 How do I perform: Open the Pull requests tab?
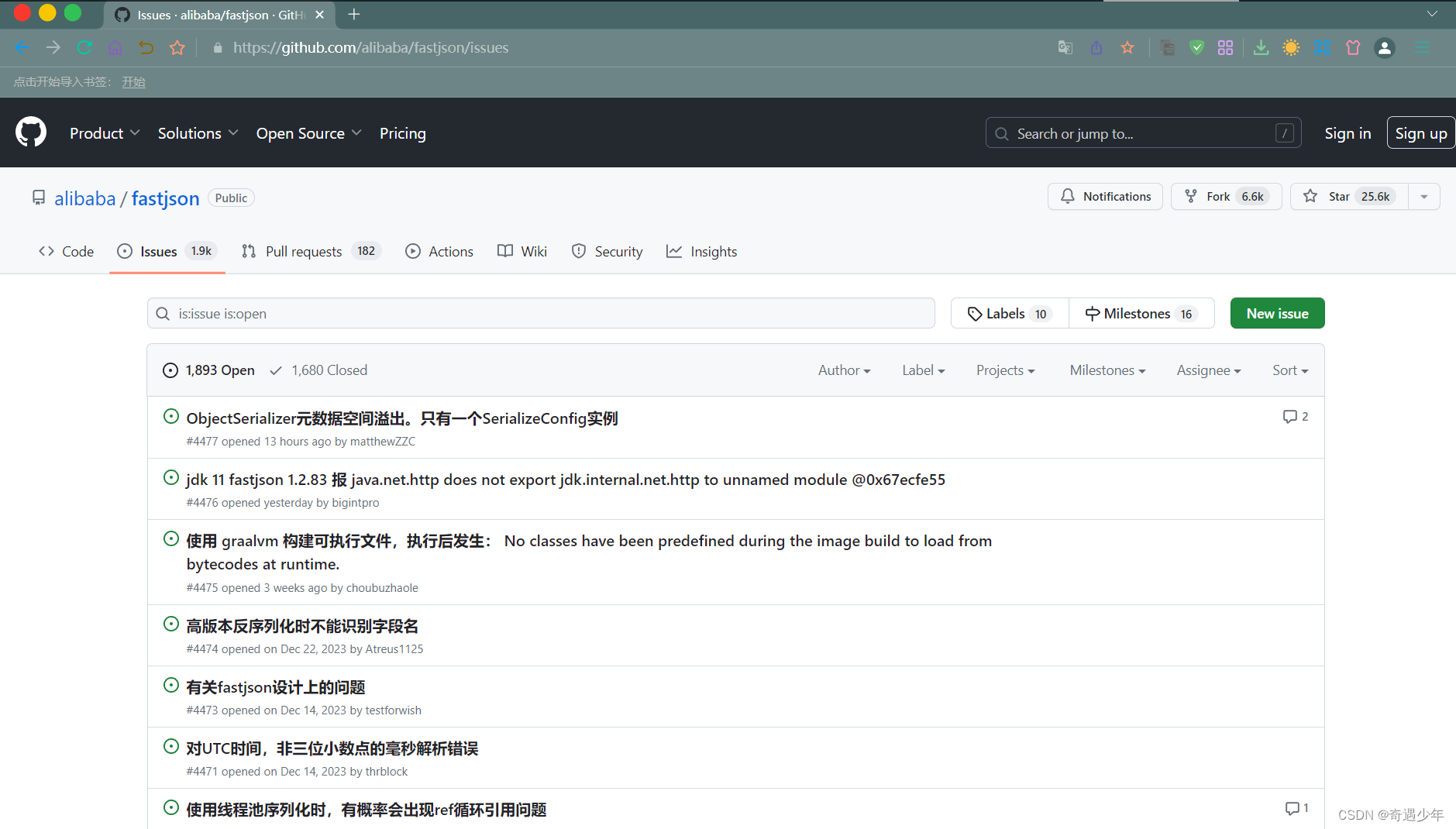[311, 251]
